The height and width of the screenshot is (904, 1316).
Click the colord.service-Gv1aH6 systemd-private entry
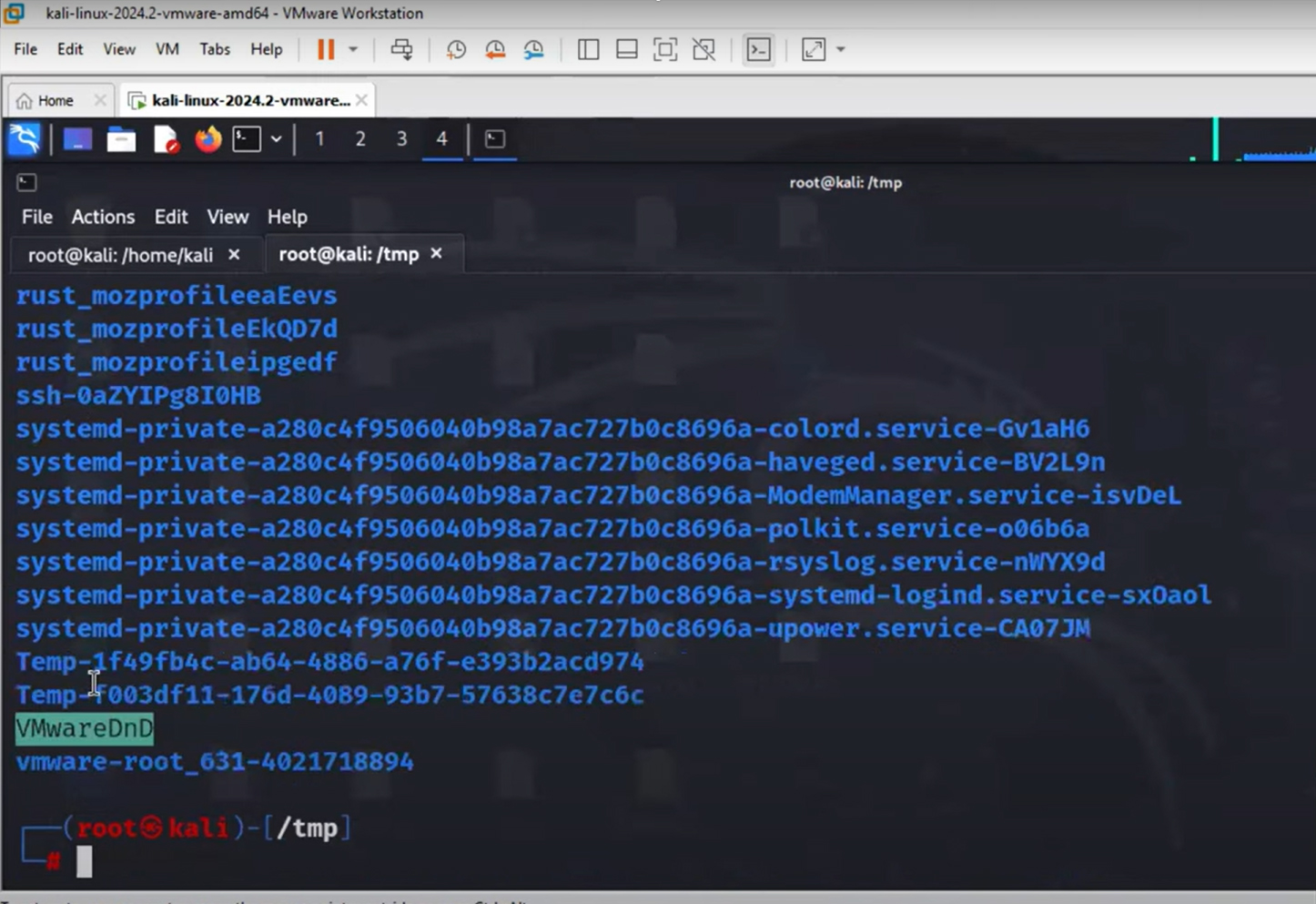click(552, 429)
